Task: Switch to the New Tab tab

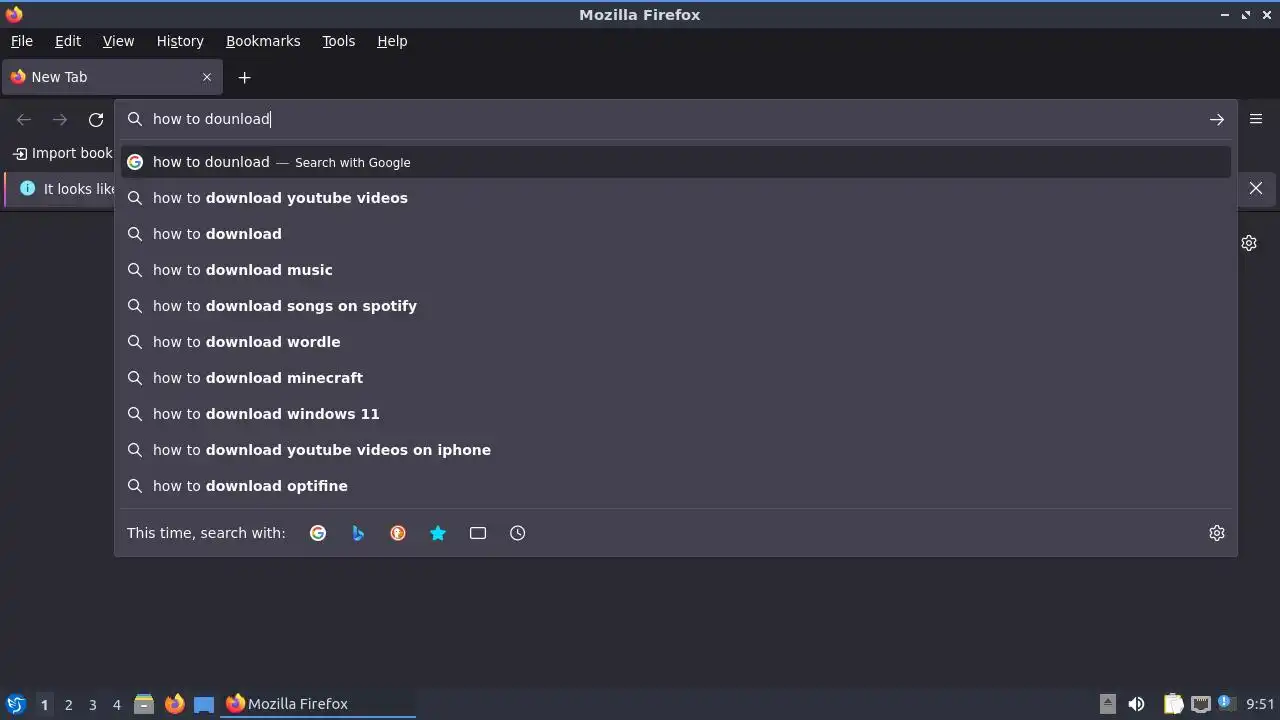Action: tap(110, 77)
